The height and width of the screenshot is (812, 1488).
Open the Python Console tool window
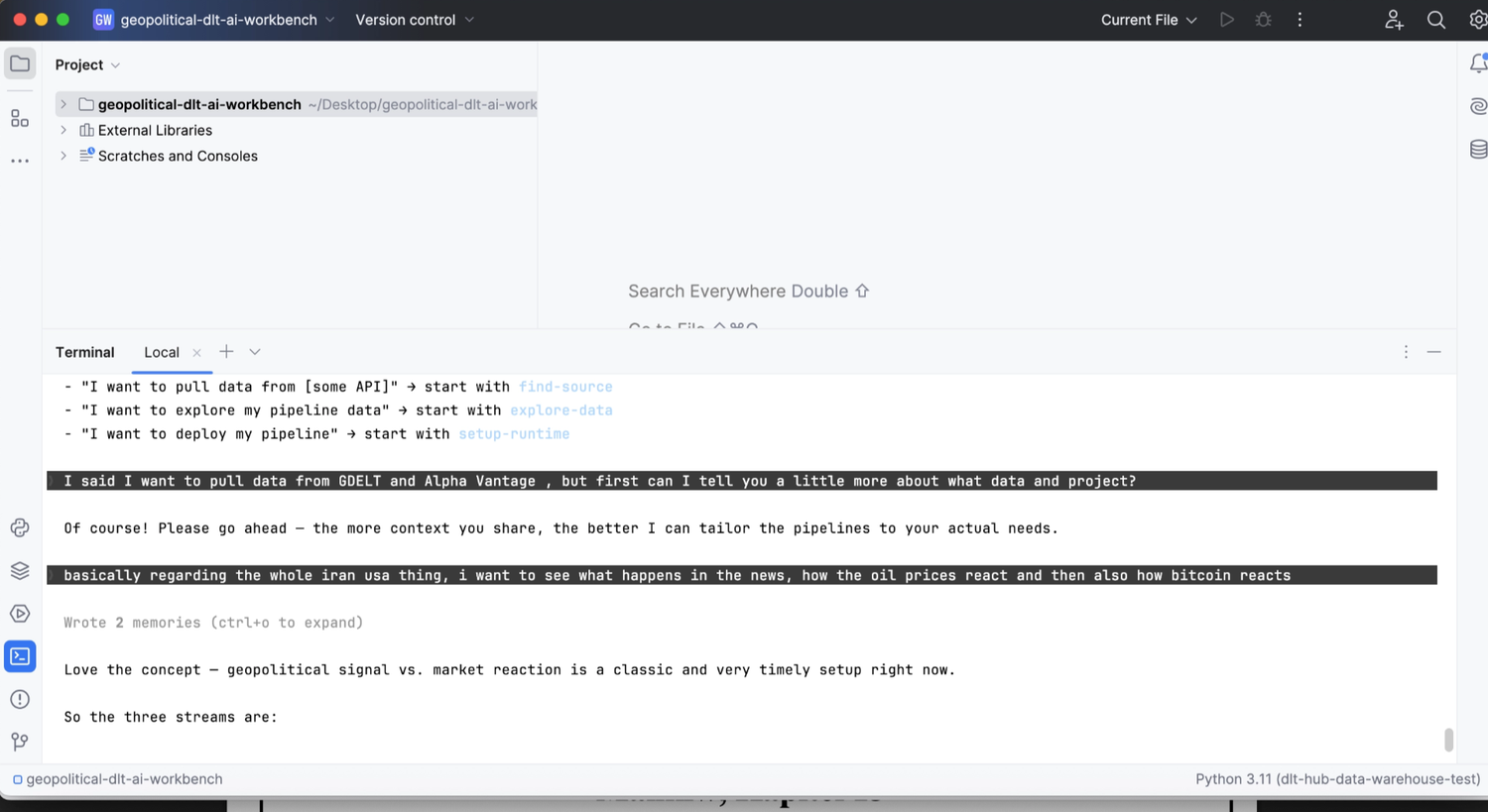pyautogui.click(x=20, y=528)
